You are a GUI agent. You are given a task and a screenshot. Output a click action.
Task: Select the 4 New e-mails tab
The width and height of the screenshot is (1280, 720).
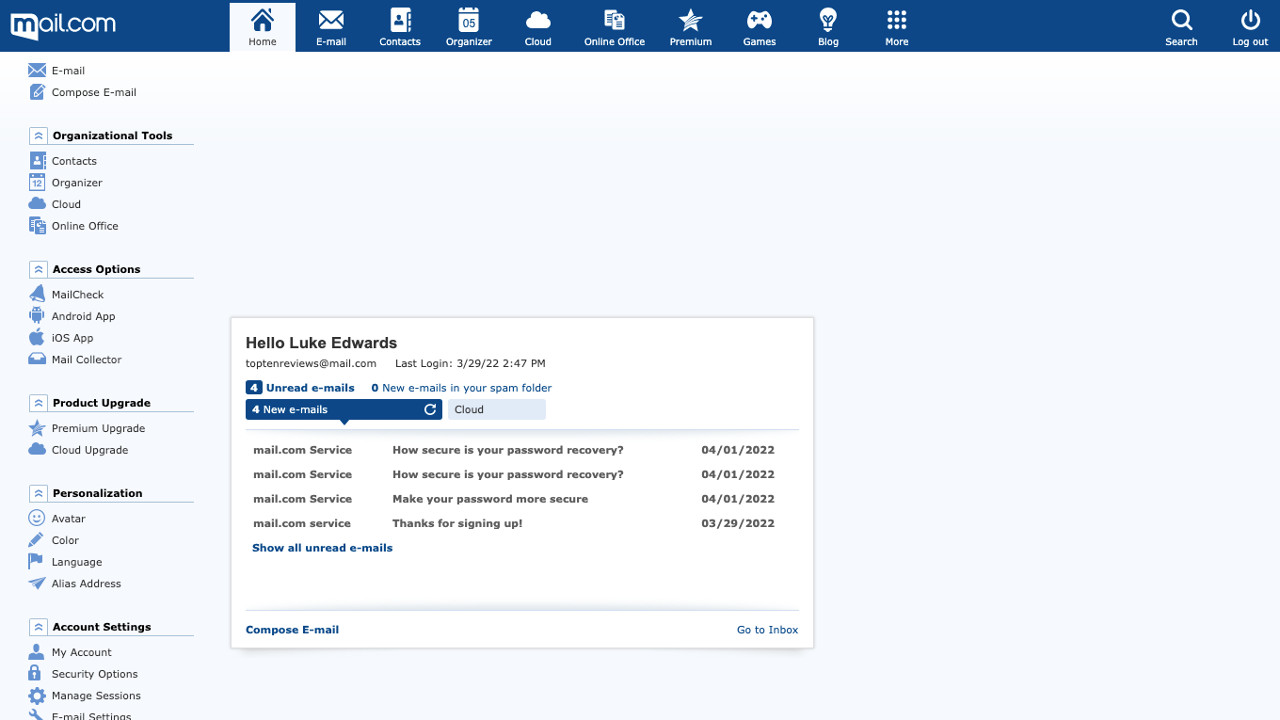[x=343, y=409]
